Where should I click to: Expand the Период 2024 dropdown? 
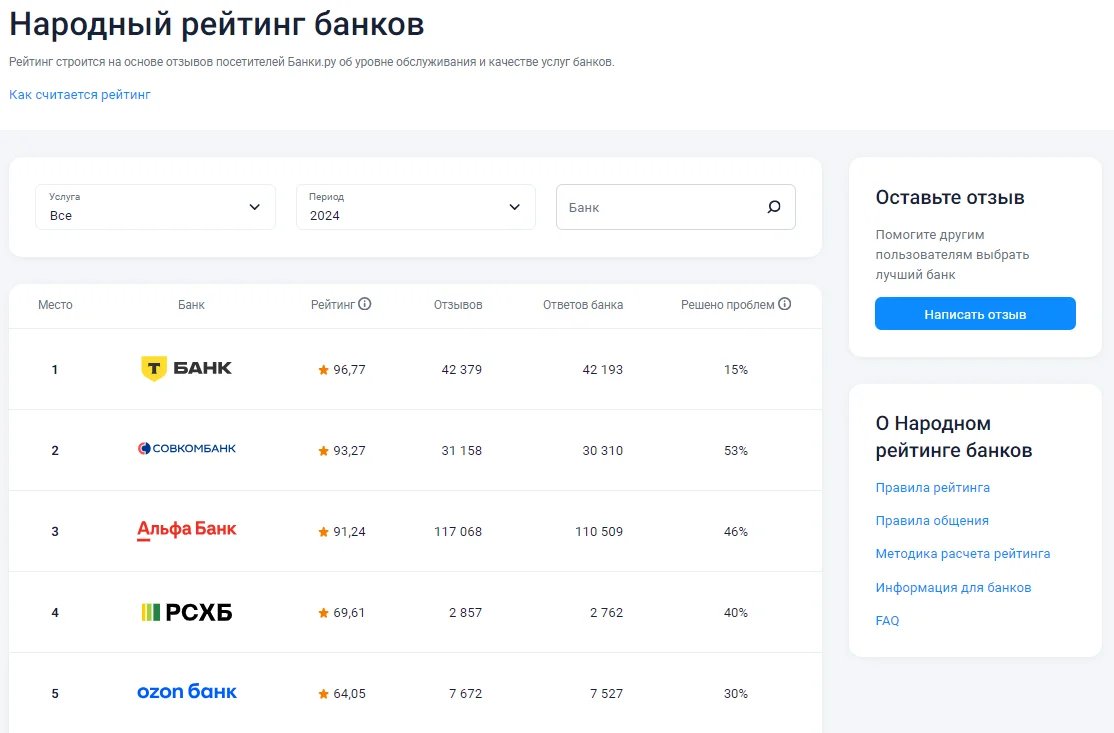(x=416, y=207)
